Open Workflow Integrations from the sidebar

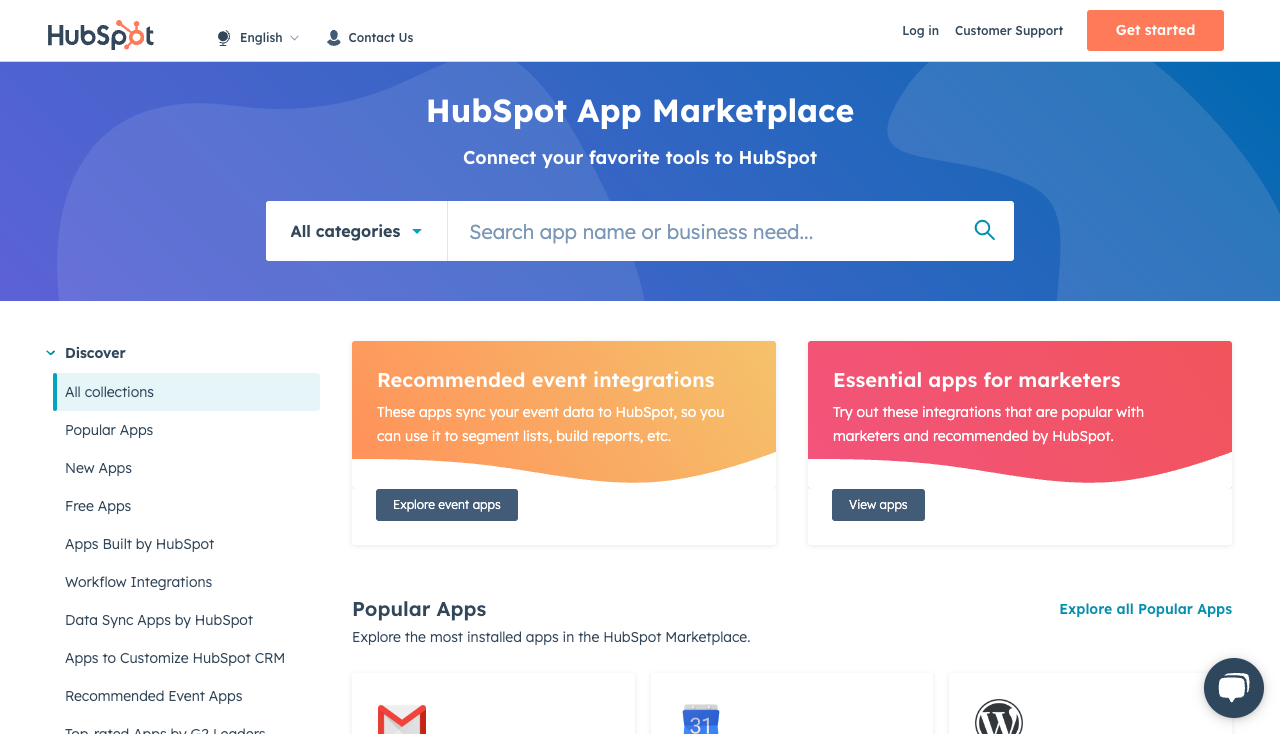[x=138, y=582]
